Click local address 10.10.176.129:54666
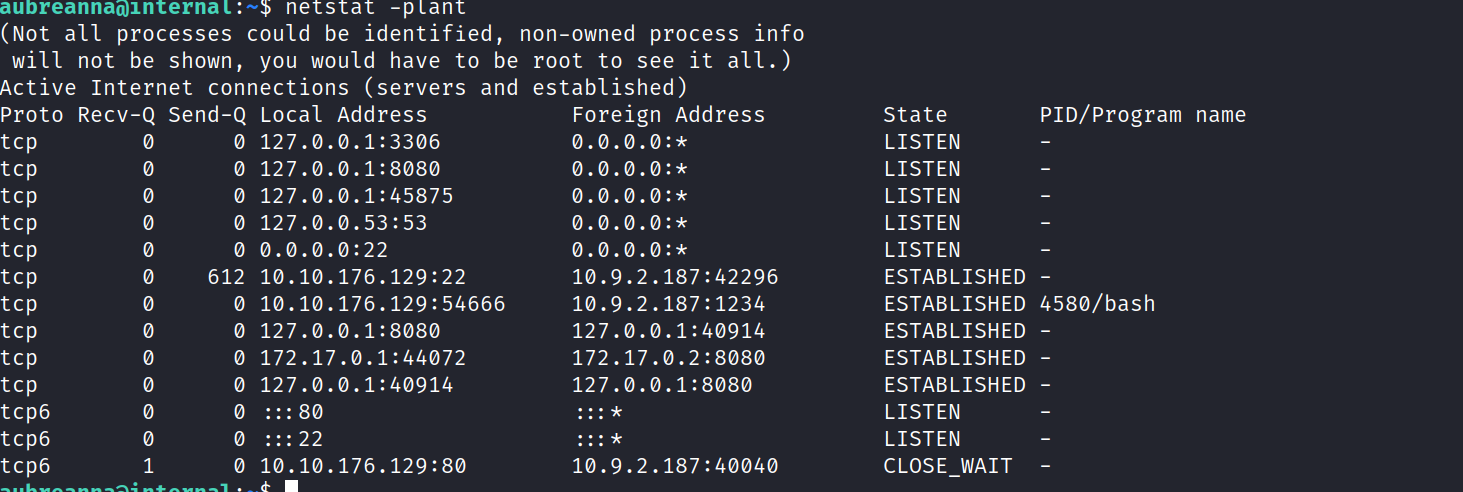This screenshot has height=492, width=1463. point(382,304)
